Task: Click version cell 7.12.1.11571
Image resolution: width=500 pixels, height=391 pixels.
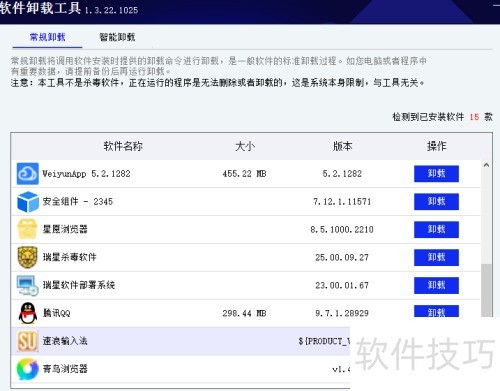Action: [x=342, y=202]
